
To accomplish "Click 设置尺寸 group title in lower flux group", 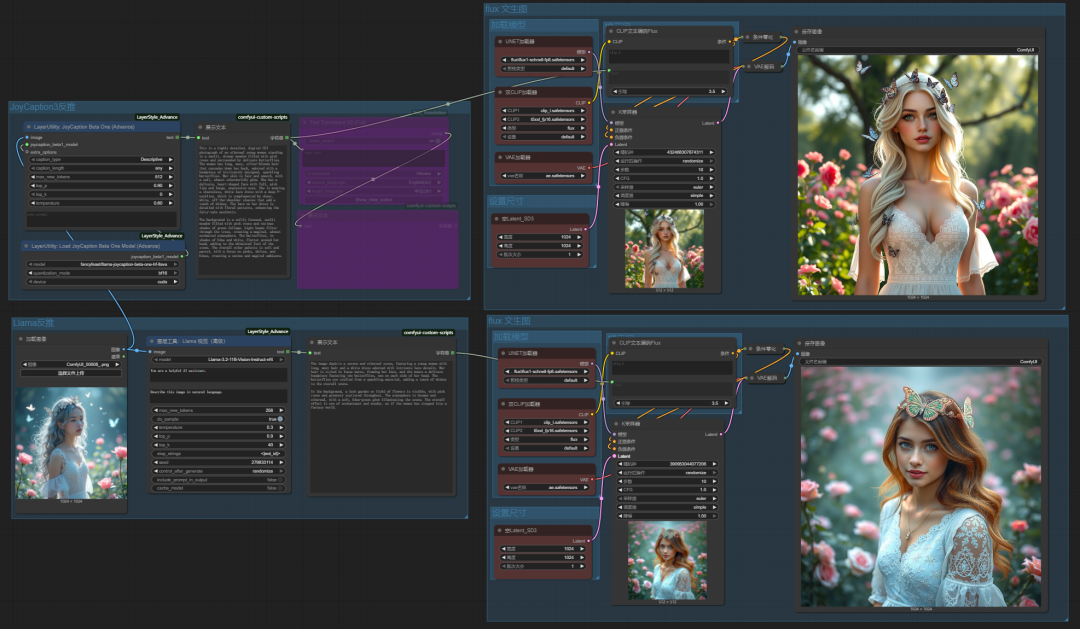I will tap(509, 513).
